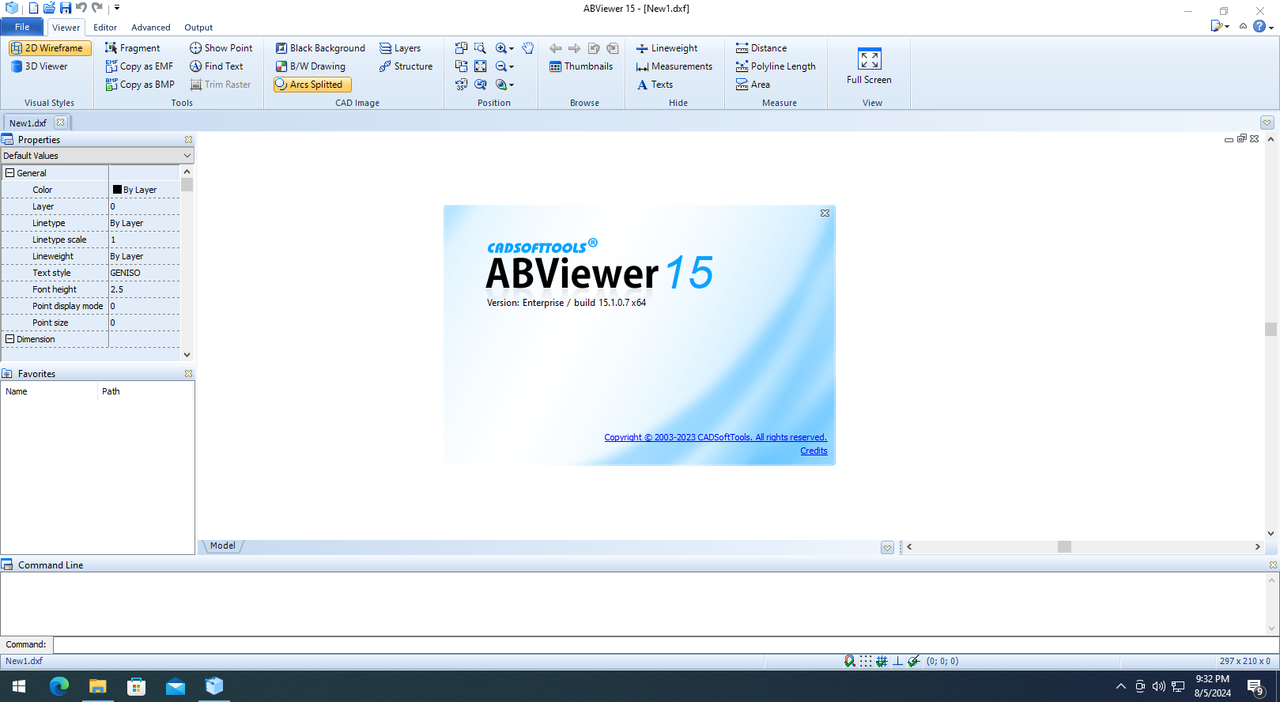Redo the action in title bar
This screenshot has height=702, width=1280.
pos(97,8)
